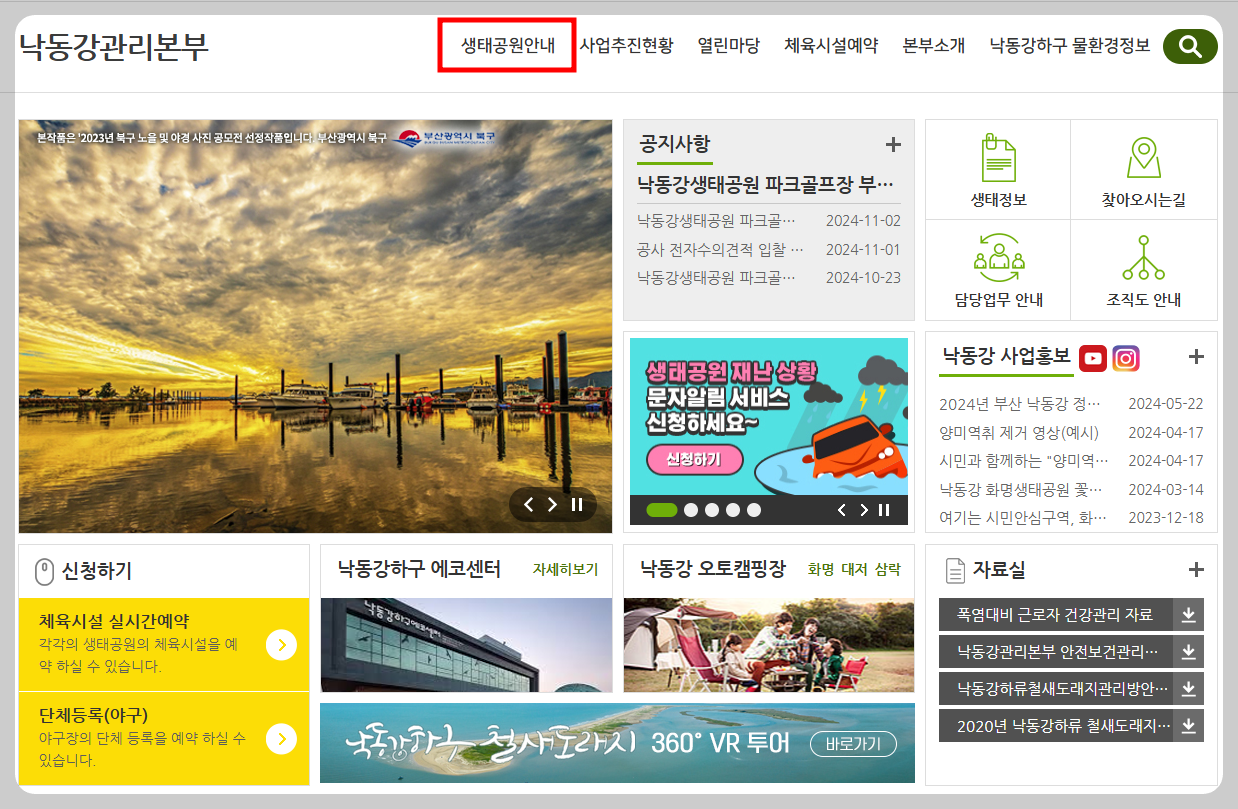
Task: Open notice 공사 전자수의견적 입찰
Action: (720, 249)
